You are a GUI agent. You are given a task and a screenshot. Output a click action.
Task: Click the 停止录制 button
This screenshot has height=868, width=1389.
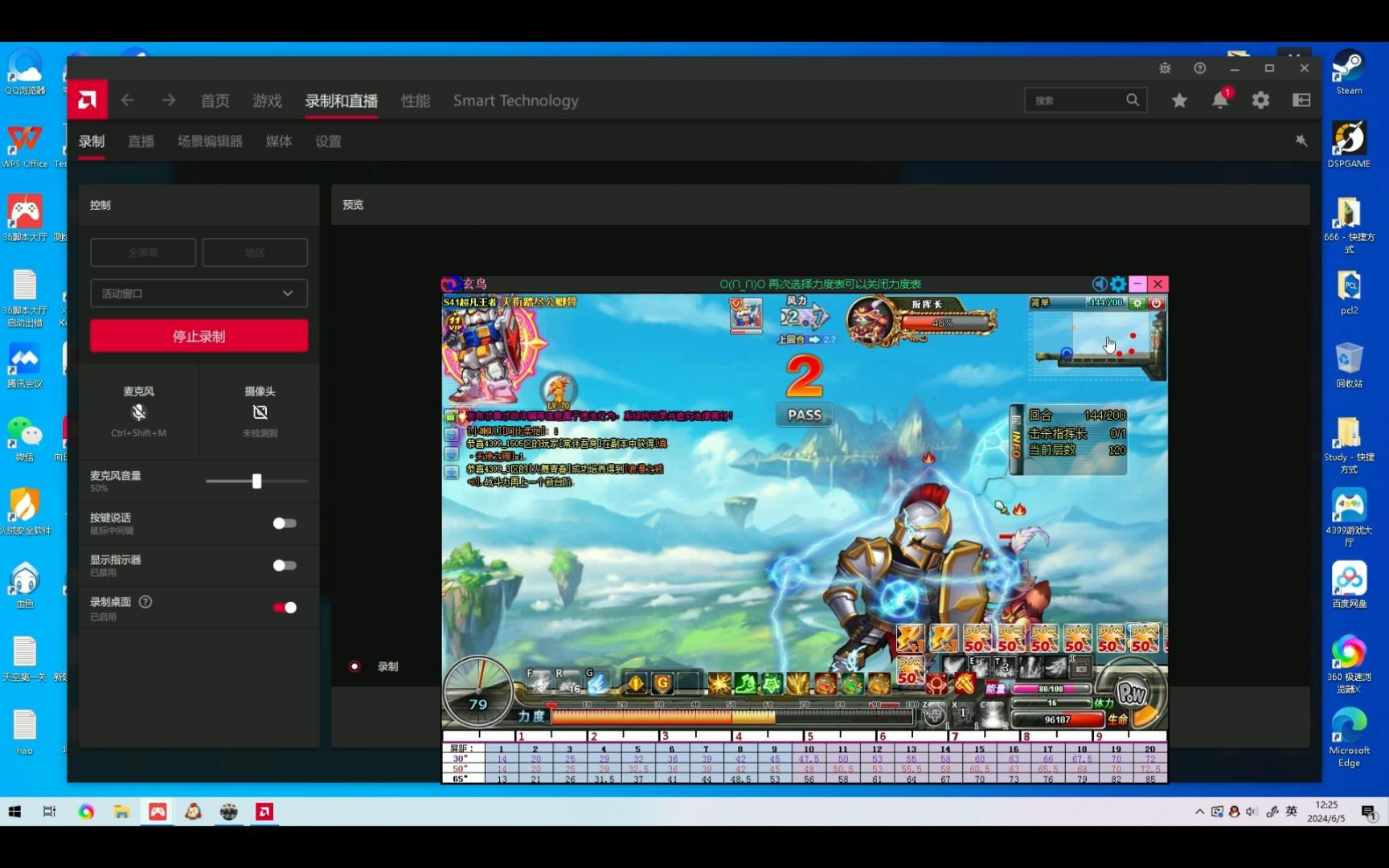(x=199, y=336)
